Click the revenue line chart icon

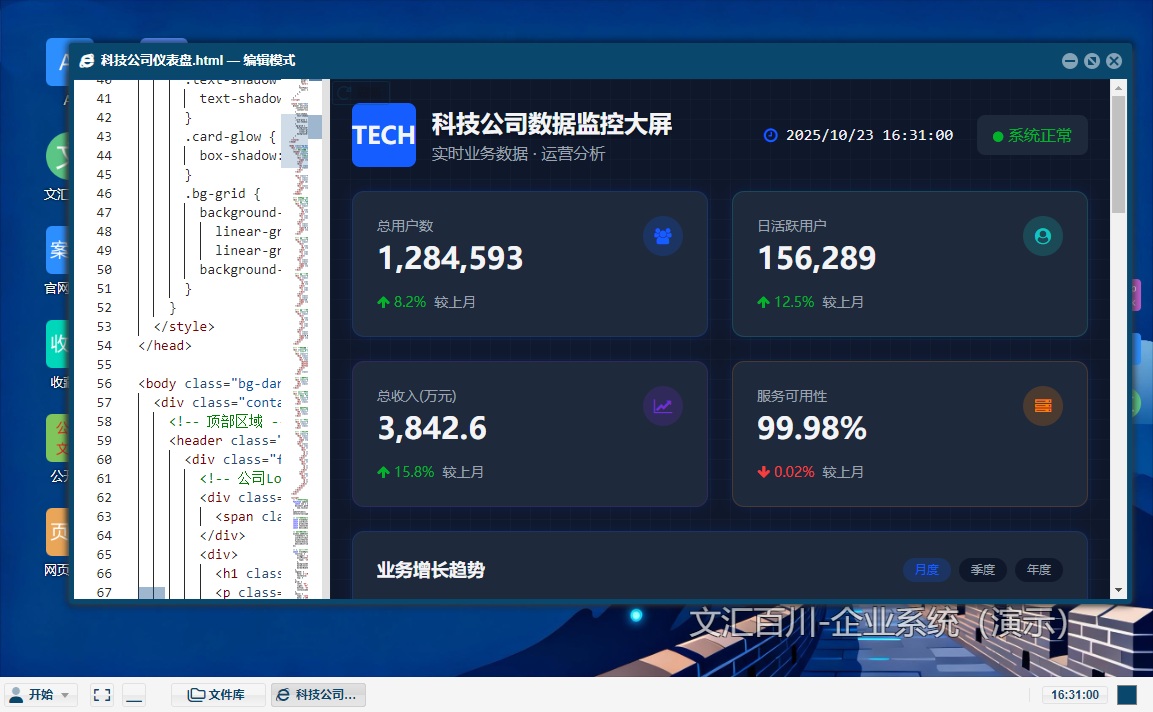coord(662,406)
